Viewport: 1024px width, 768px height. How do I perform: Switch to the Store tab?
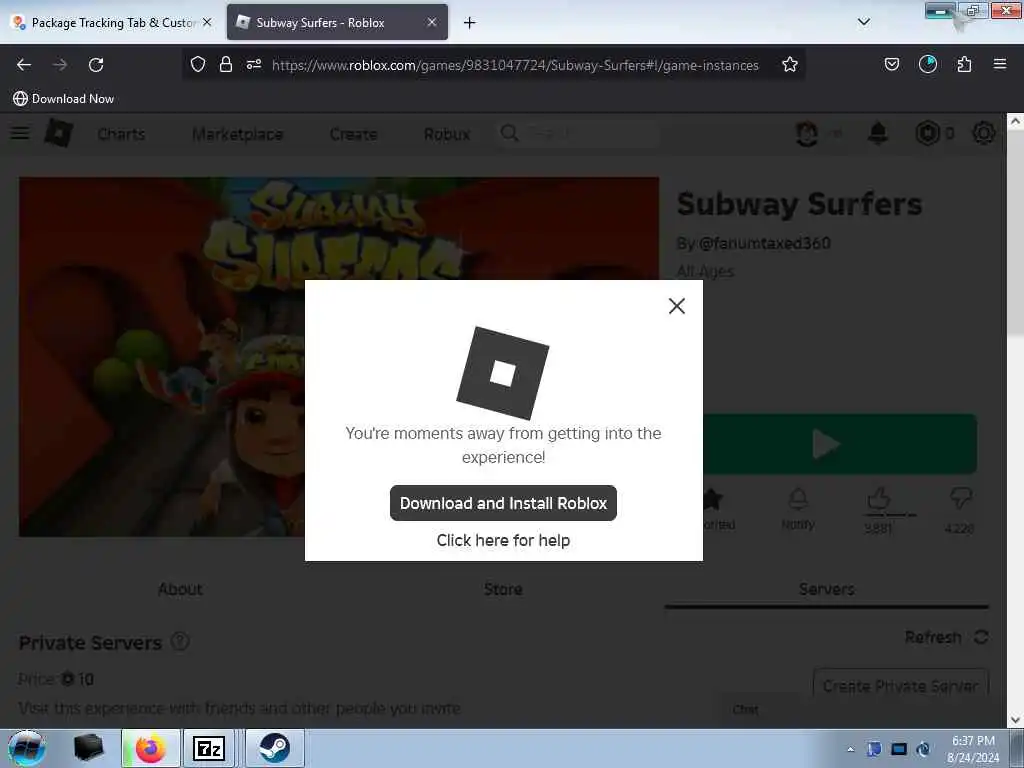pos(503,589)
